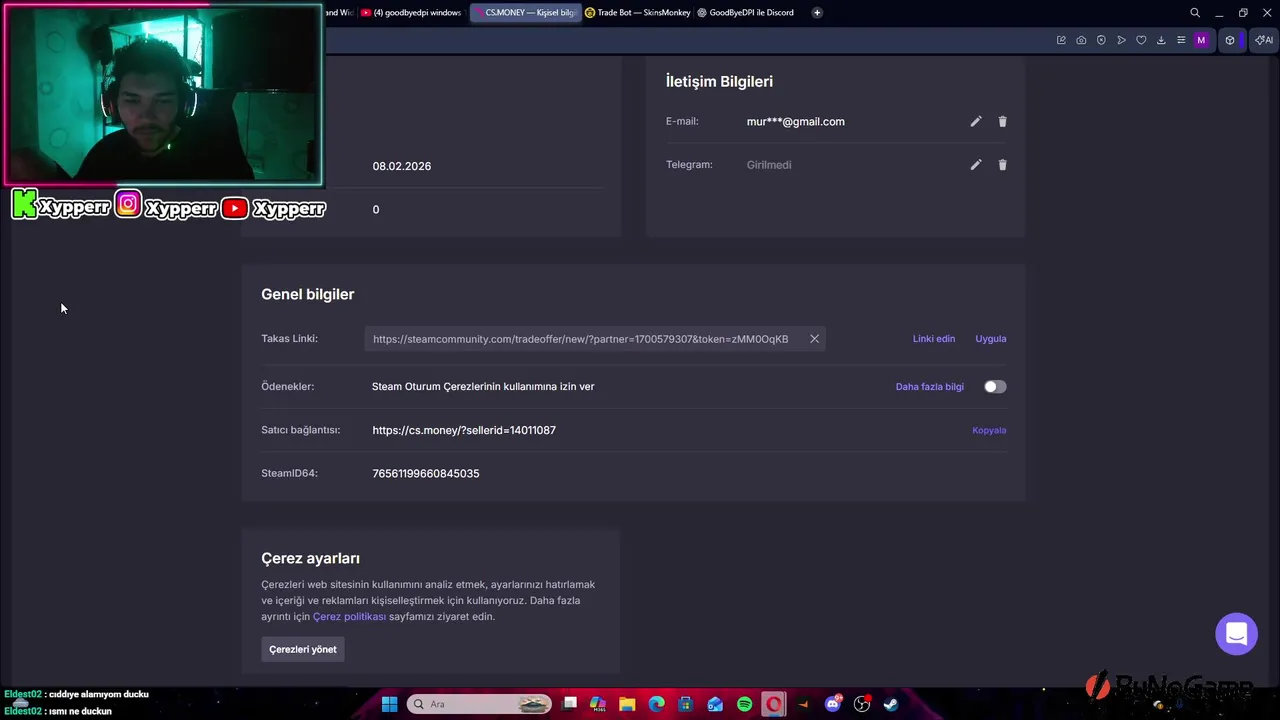This screenshot has width=1280, height=720.
Task: Open Spotify from the taskbar
Action: coord(744,704)
